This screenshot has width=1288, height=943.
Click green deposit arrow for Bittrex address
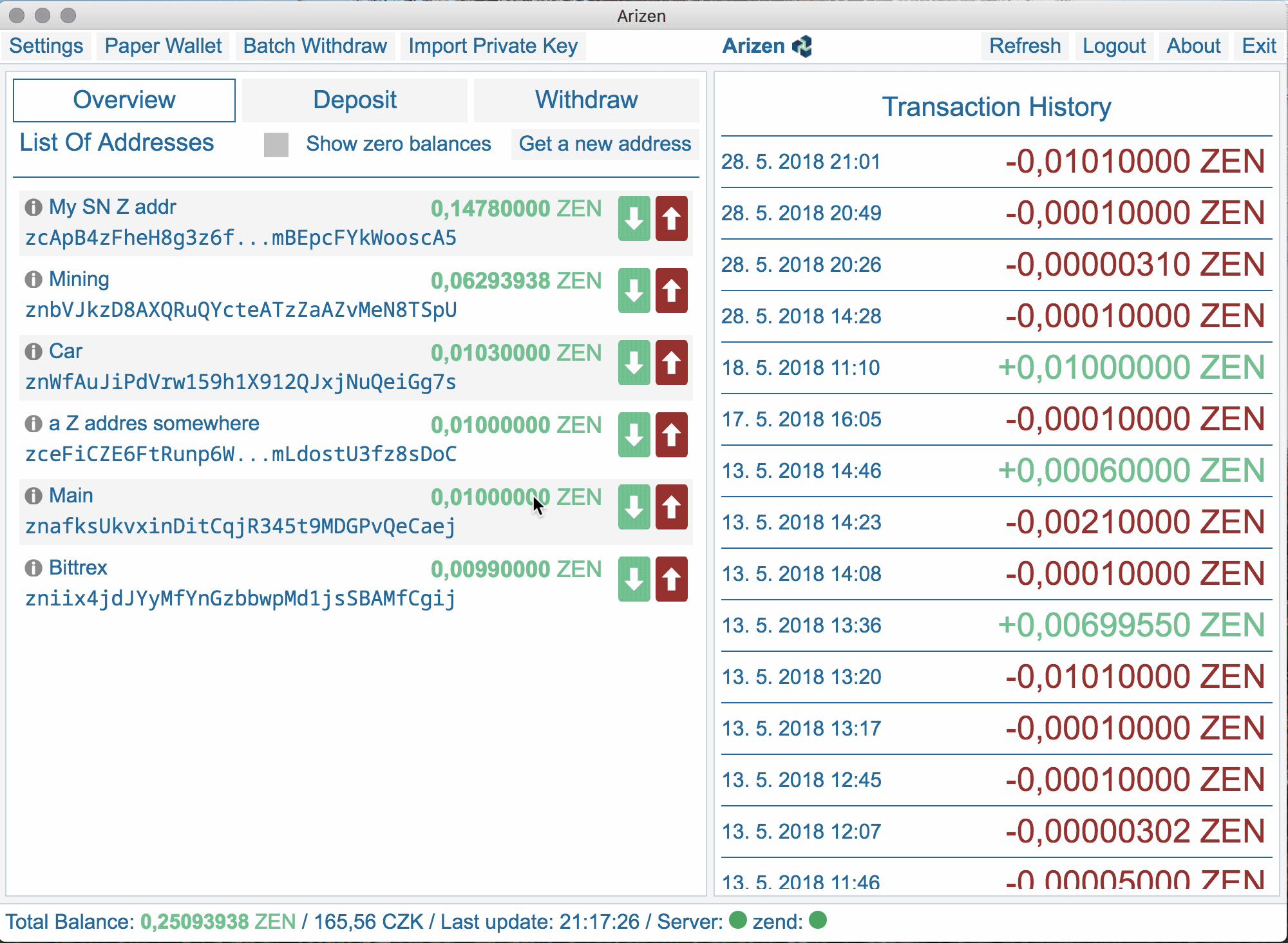point(634,580)
